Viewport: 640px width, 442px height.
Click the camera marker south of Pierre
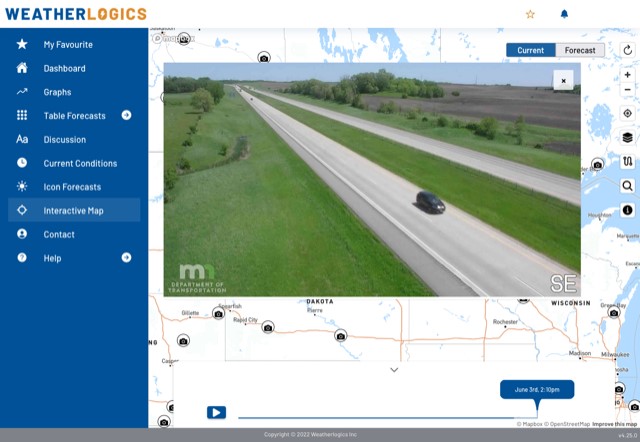pyautogui.click(x=340, y=335)
